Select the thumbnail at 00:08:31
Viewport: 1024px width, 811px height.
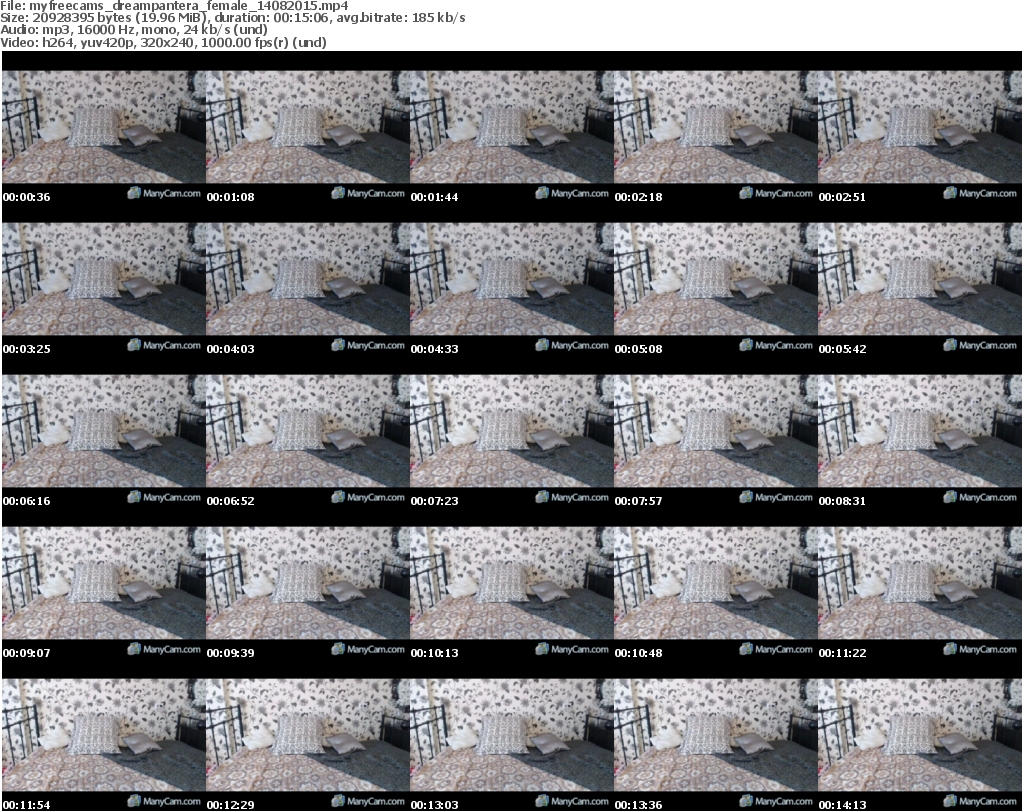pyautogui.click(x=920, y=432)
